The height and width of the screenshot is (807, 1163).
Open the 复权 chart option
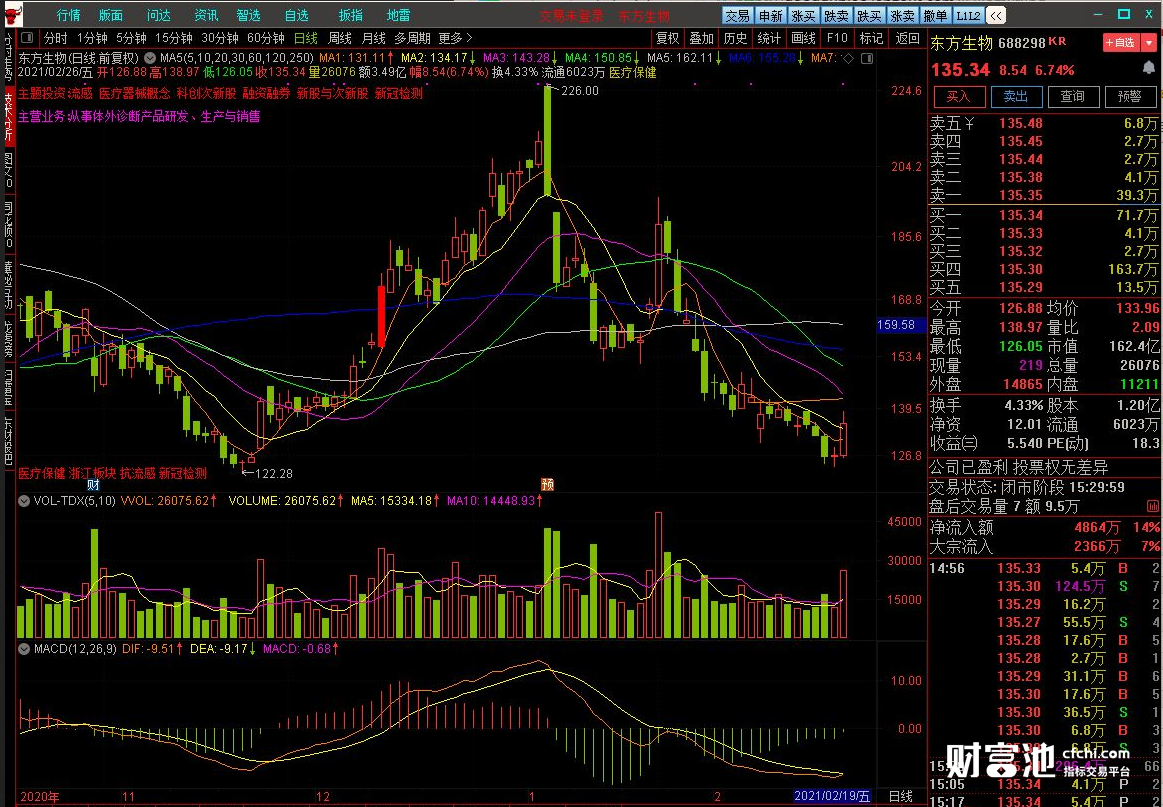[668, 38]
